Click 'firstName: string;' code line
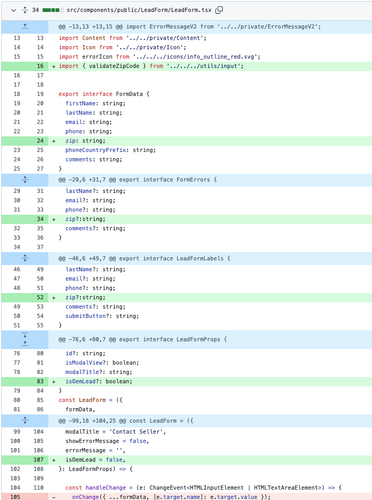The width and height of the screenshot is (372, 500). pos(95,103)
